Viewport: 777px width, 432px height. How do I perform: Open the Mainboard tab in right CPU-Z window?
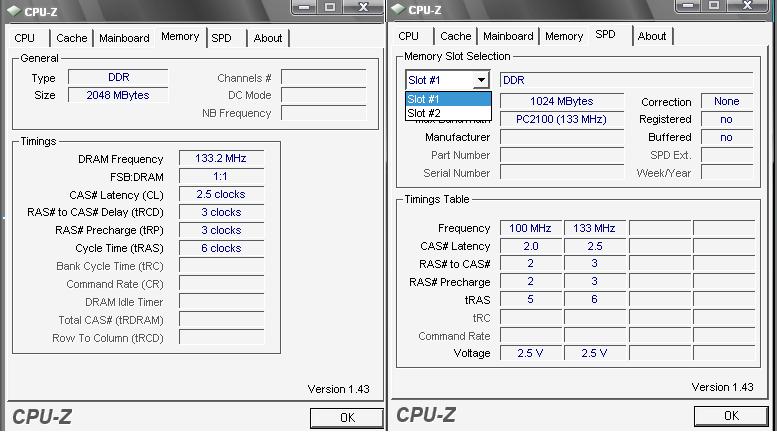coord(508,36)
